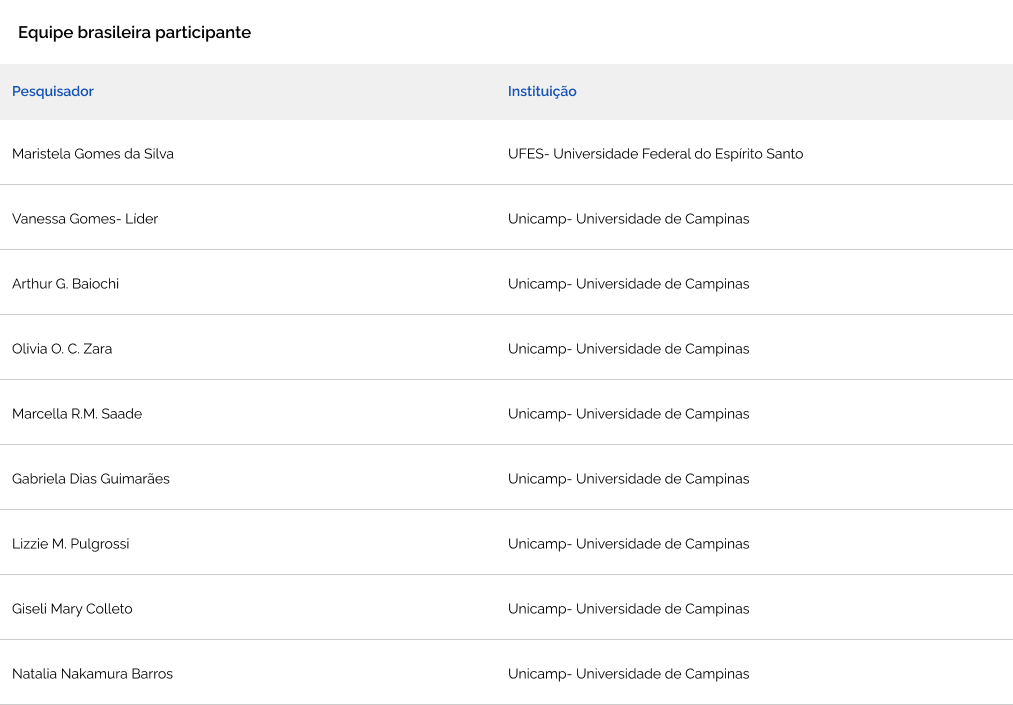Screen dimensions: 1013x705
Task: Click on Arthur G. Baiochi
Action: click(x=65, y=284)
